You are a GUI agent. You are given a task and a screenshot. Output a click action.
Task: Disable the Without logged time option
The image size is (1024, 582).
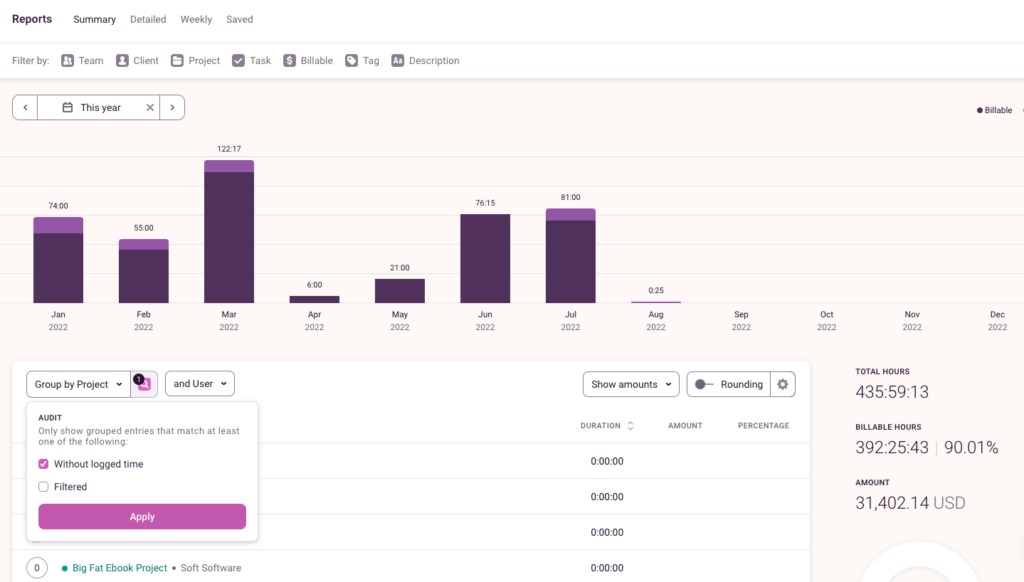[x=42, y=464]
